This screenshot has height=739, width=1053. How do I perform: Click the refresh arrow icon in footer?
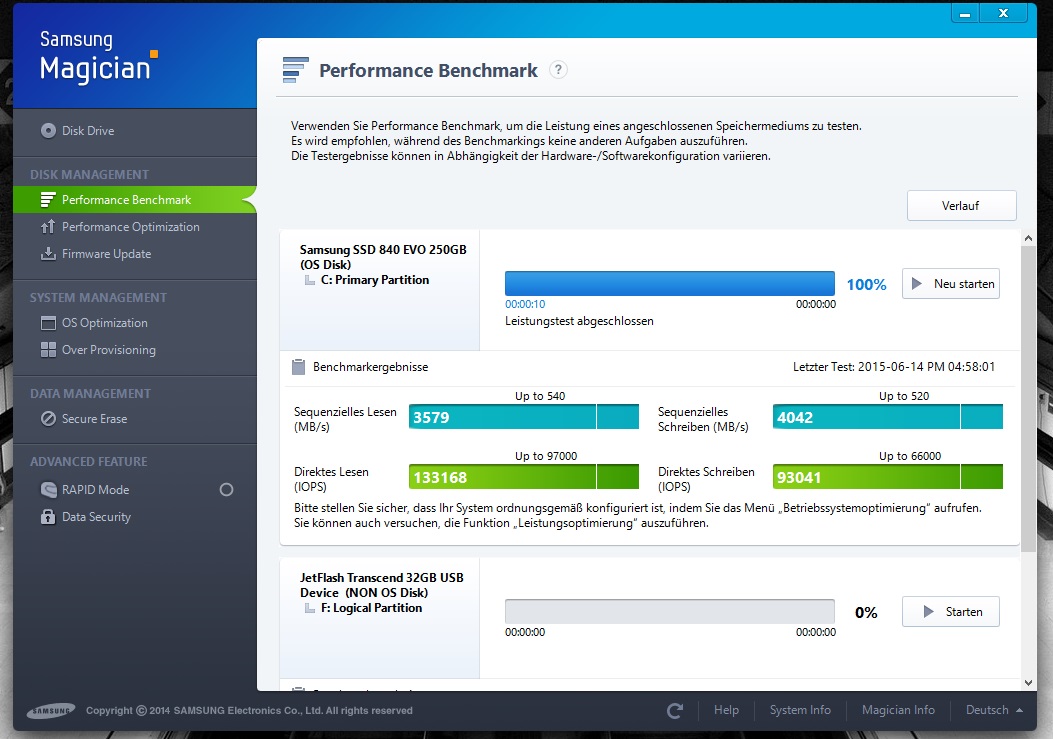[675, 710]
